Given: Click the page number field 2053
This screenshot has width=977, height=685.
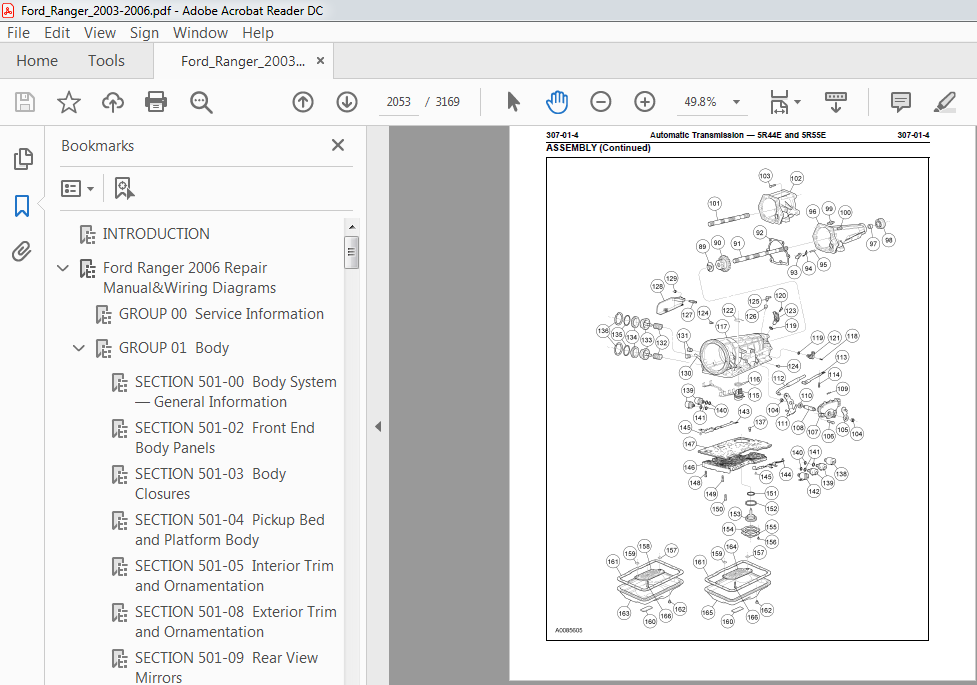Looking at the screenshot, I should [398, 102].
